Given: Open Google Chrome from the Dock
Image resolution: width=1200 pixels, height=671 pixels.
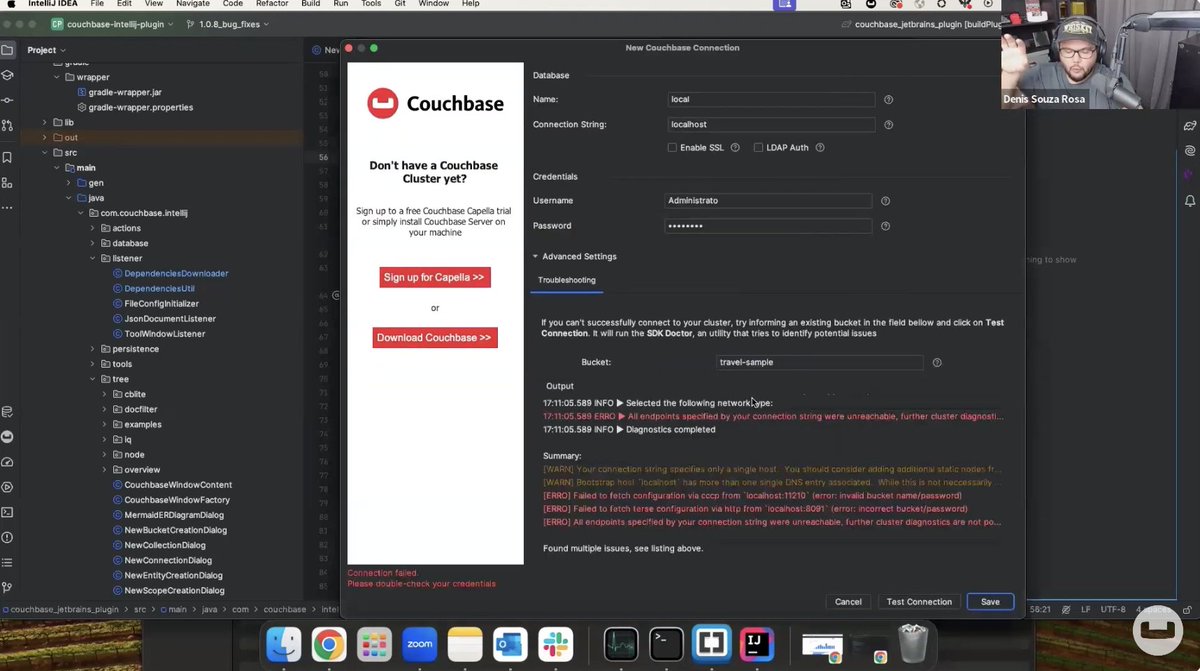Looking at the screenshot, I should coord(329,644).
